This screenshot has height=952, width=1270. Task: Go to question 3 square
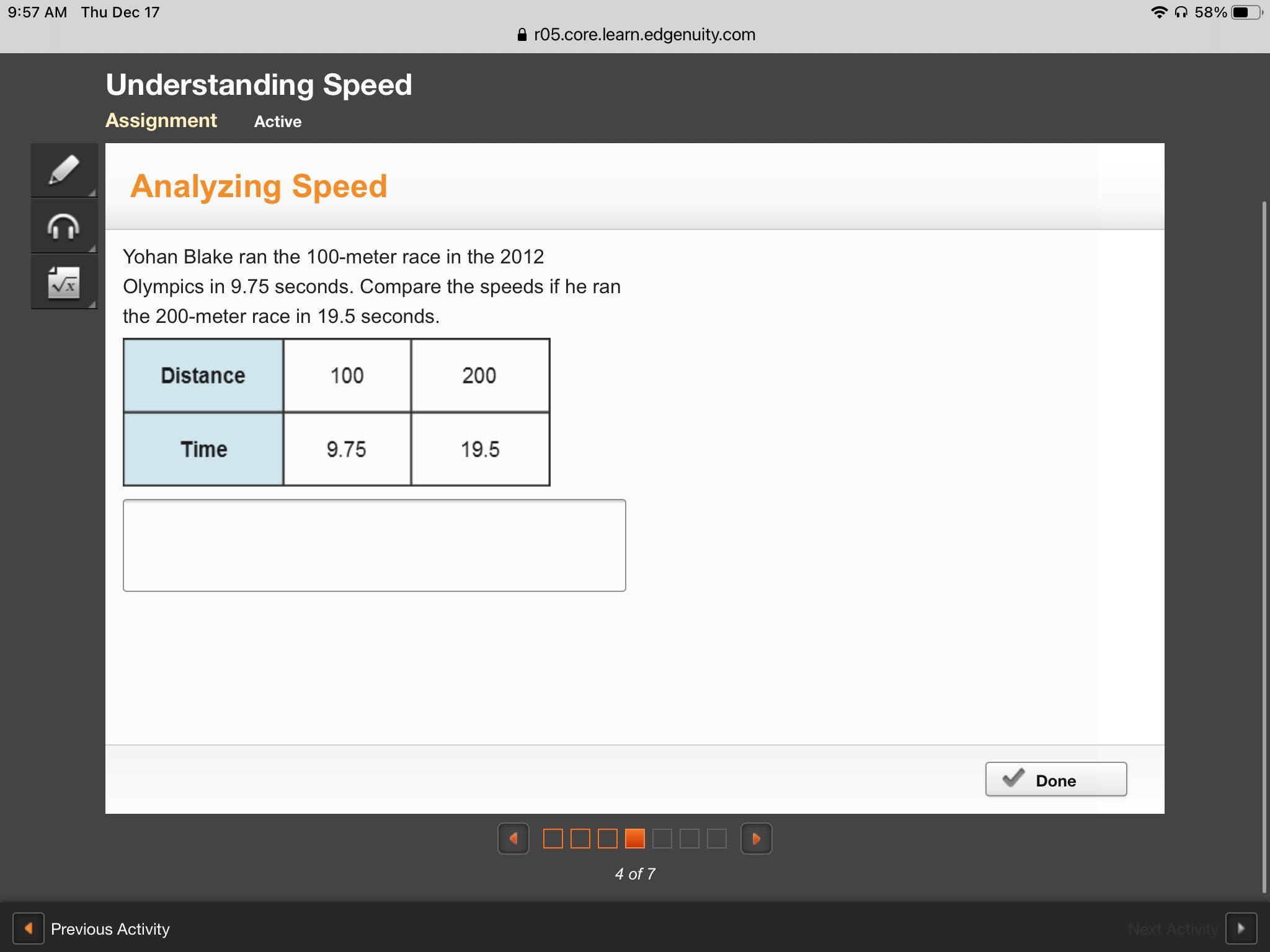tap(607, 839)
